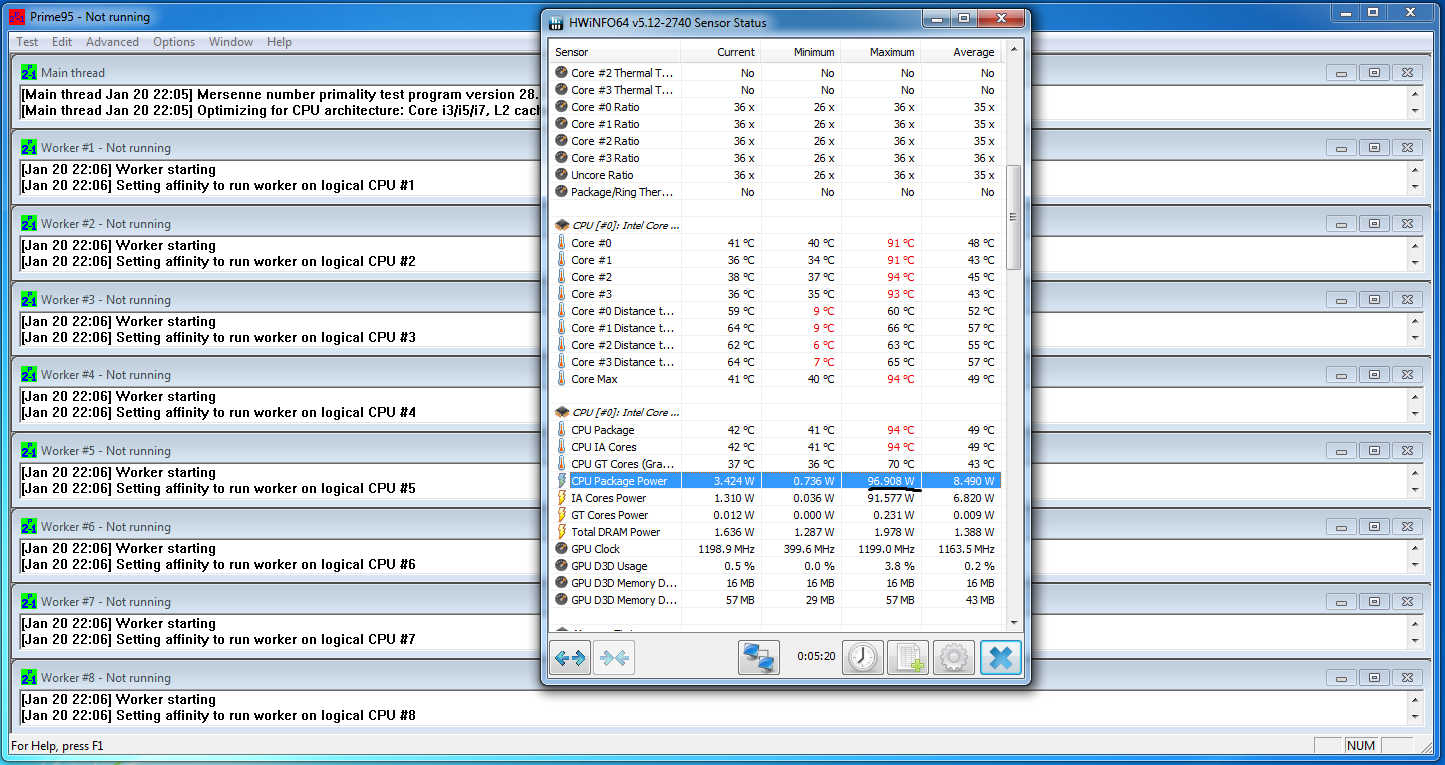Select the Uncore Ratio sensor row

tap(776, 175)
